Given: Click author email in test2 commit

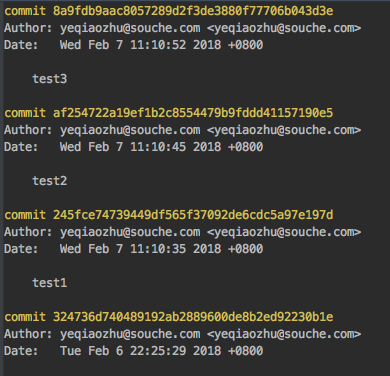Looking at the screenshot, I should click(130, 130).
